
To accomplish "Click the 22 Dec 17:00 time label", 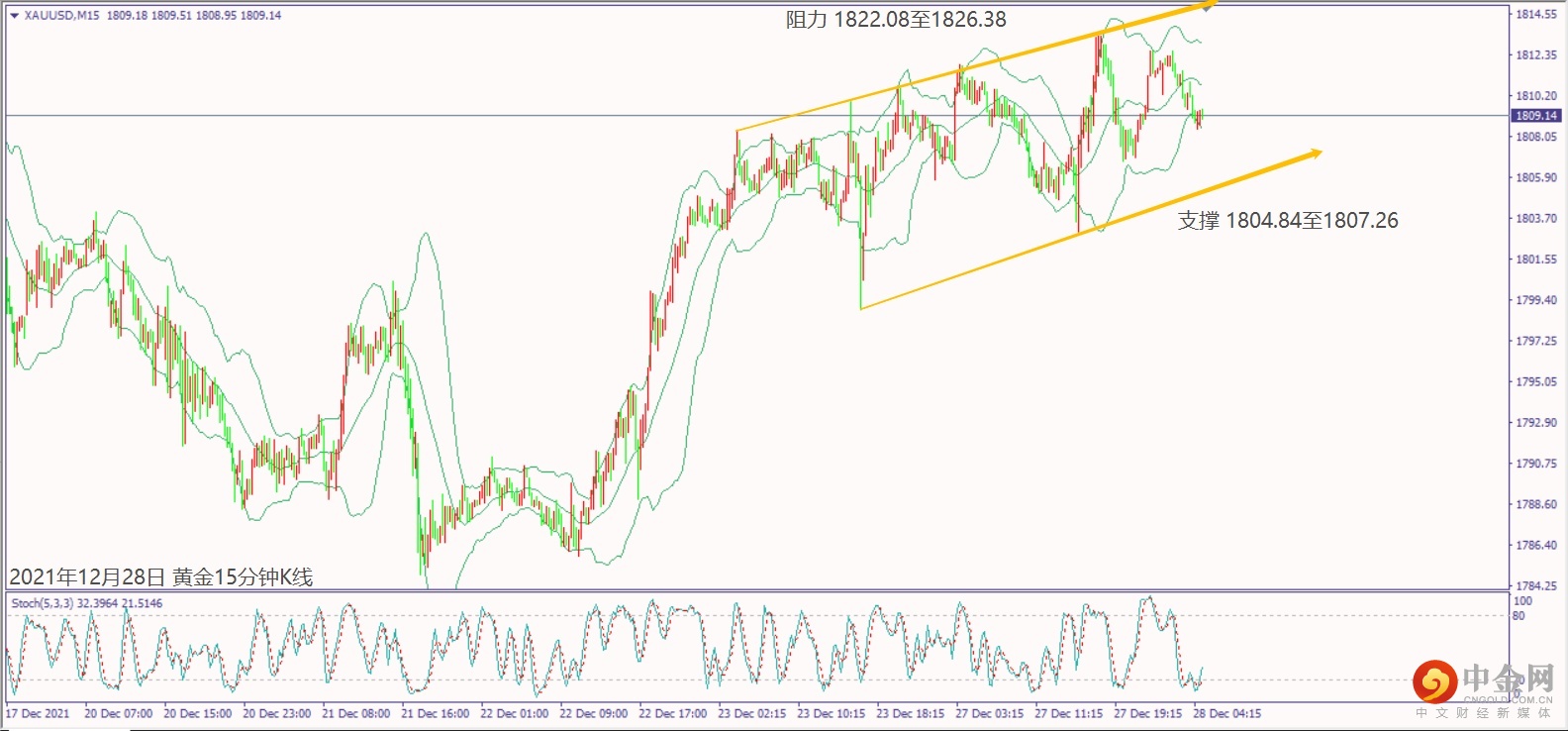I will (673, 713).
